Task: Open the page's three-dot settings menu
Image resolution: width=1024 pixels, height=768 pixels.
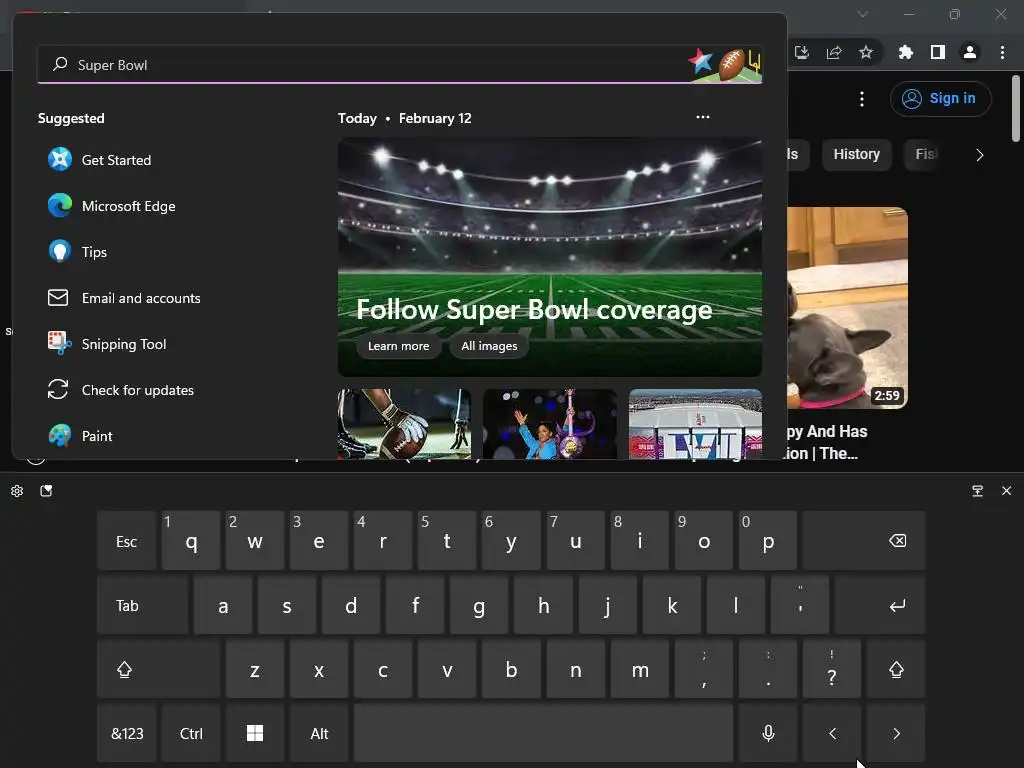Action: [862, 99]
